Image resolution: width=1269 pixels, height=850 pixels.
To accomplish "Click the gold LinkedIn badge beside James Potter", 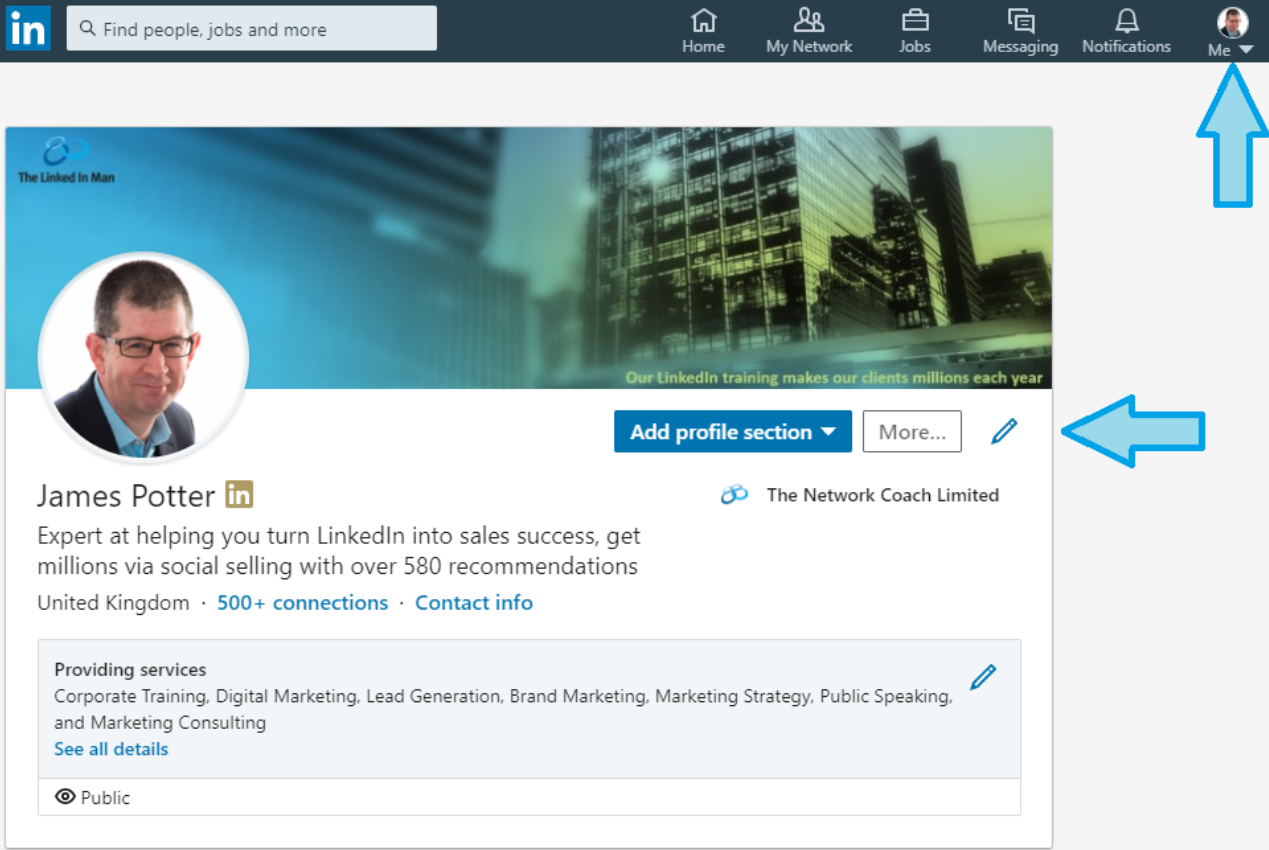I will [x=239, y=493].
